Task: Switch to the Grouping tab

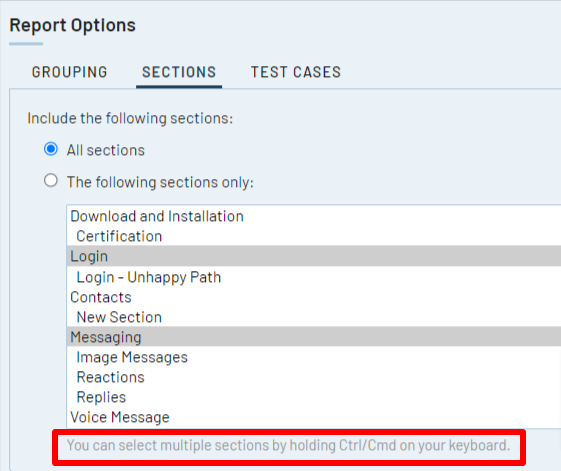Action: [x=69, y=72]
